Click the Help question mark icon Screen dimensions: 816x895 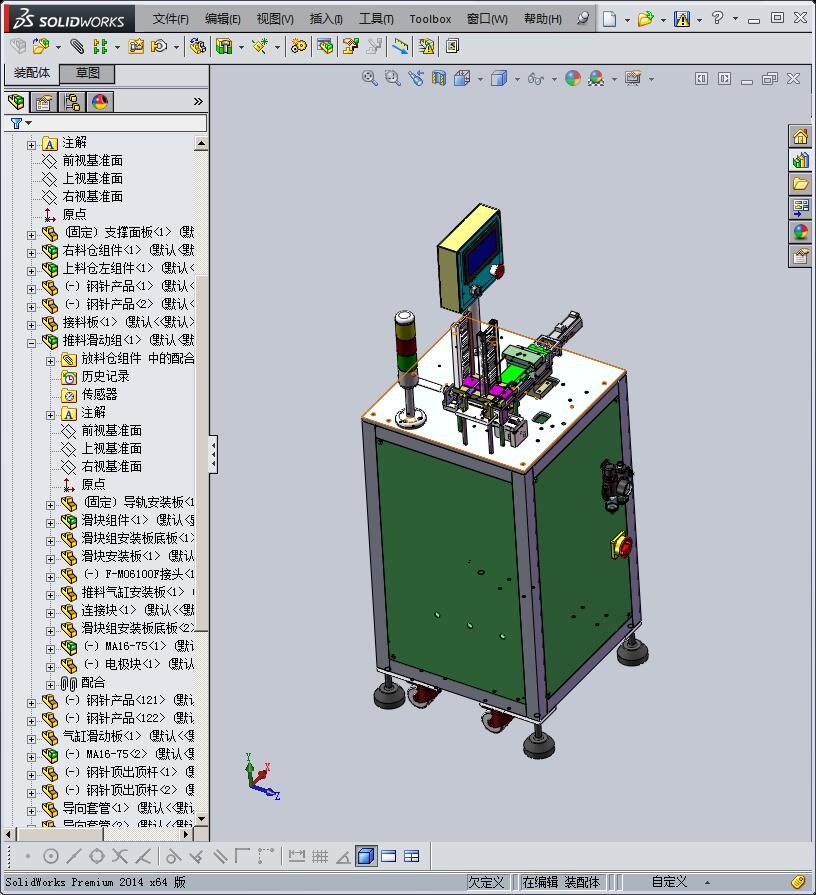click(x=717, y=18)
